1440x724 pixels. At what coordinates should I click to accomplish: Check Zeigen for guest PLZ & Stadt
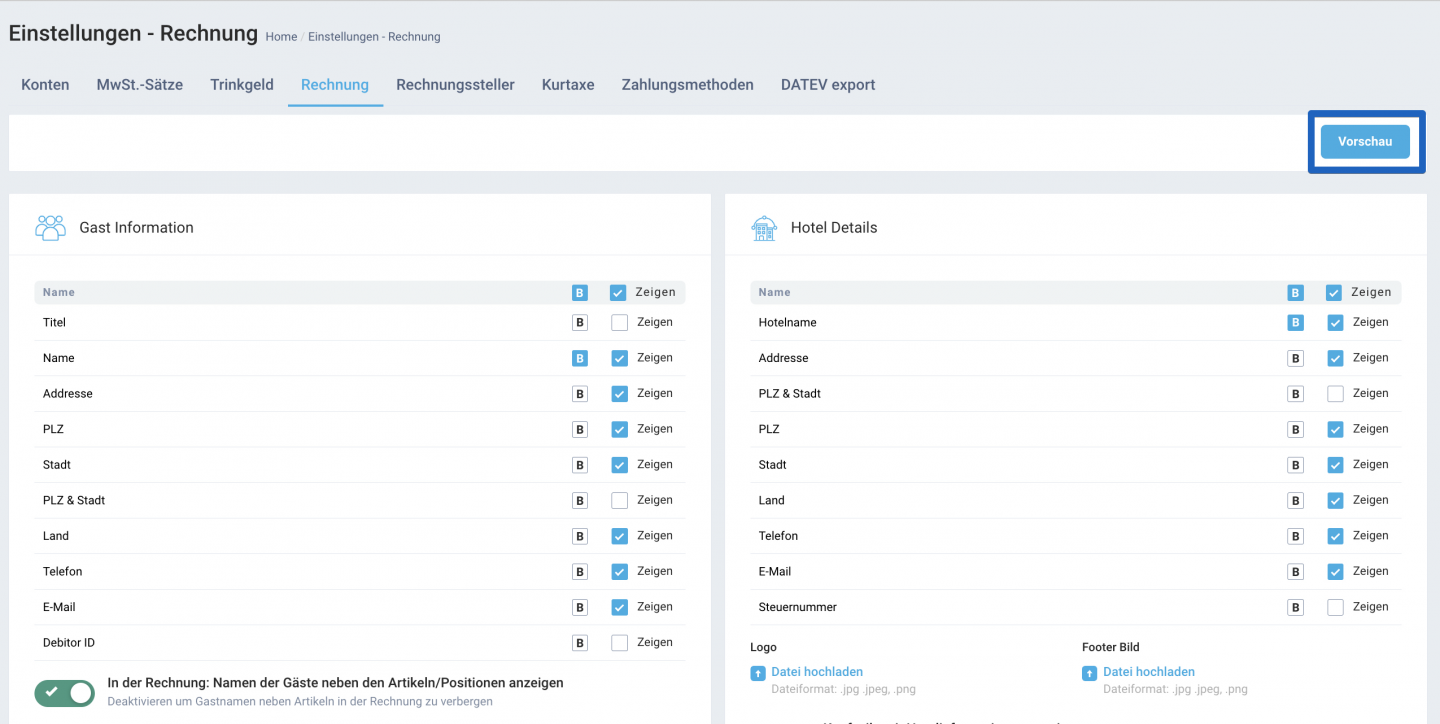point(620,500)
